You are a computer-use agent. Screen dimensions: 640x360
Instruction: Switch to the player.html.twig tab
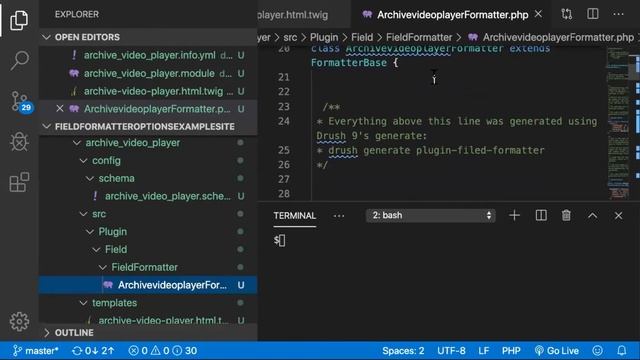304,15
